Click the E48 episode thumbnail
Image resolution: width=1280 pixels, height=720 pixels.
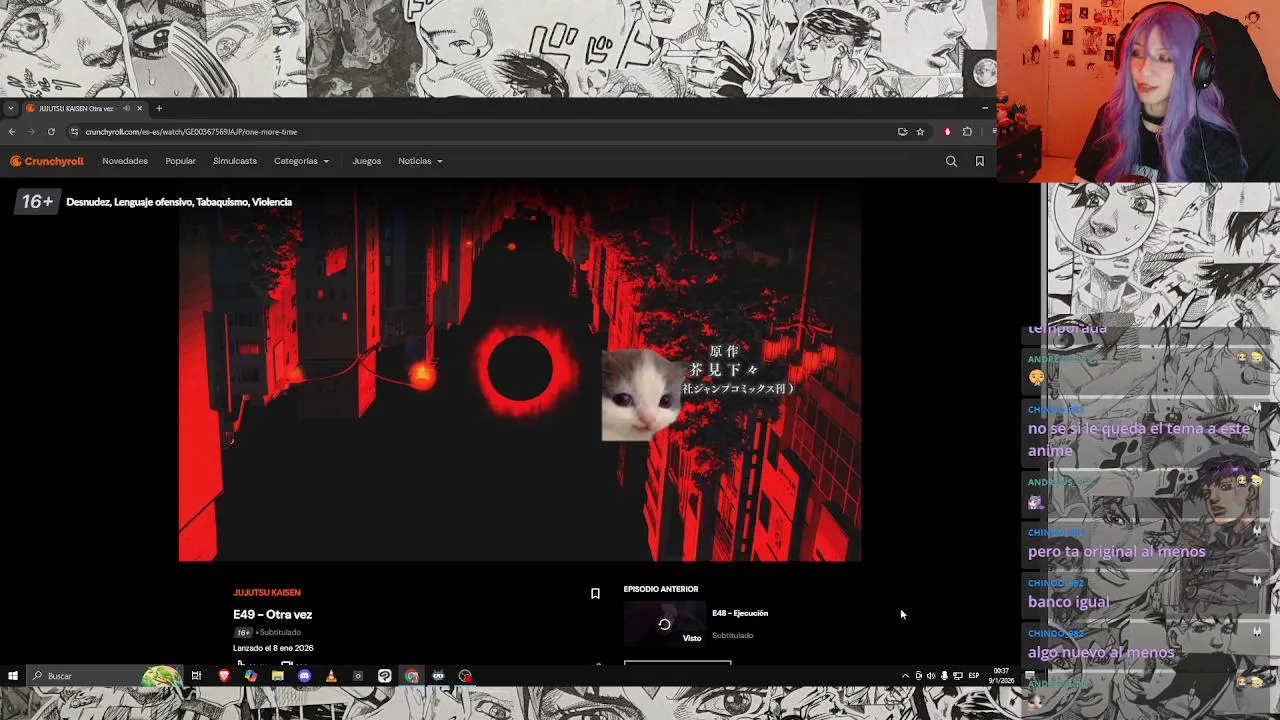664,624
